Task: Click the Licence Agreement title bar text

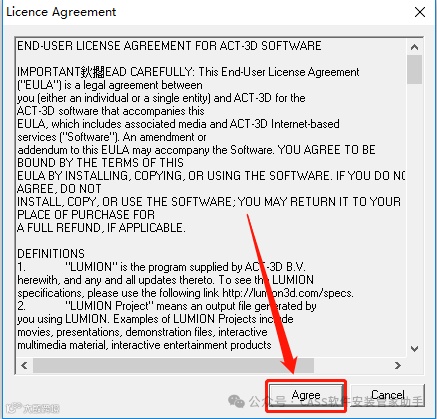Action: [x=61, y=12]
